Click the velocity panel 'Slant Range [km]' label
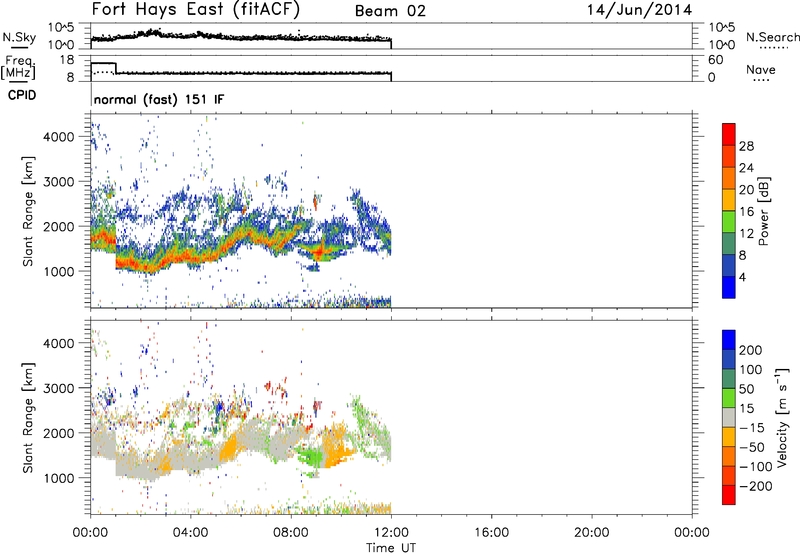 tap(28, 417)
